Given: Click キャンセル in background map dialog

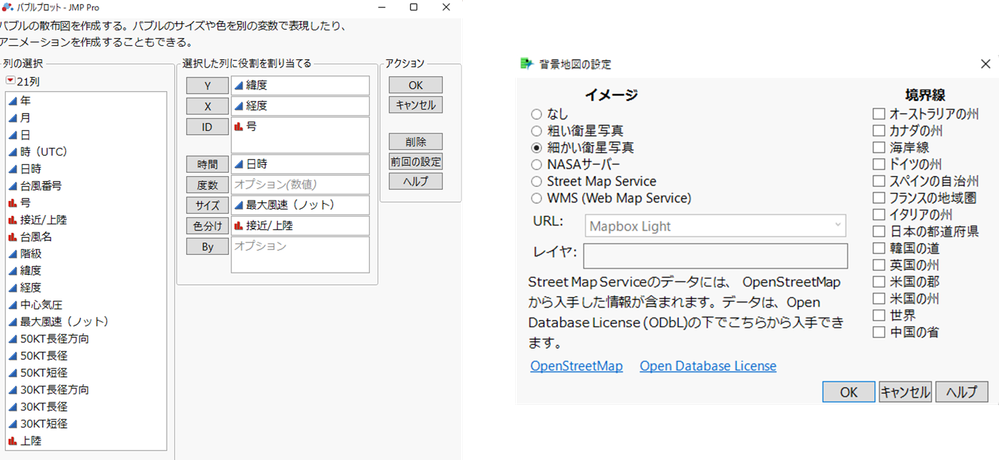Looking at the screenshot, I should (x=905, y=392).
